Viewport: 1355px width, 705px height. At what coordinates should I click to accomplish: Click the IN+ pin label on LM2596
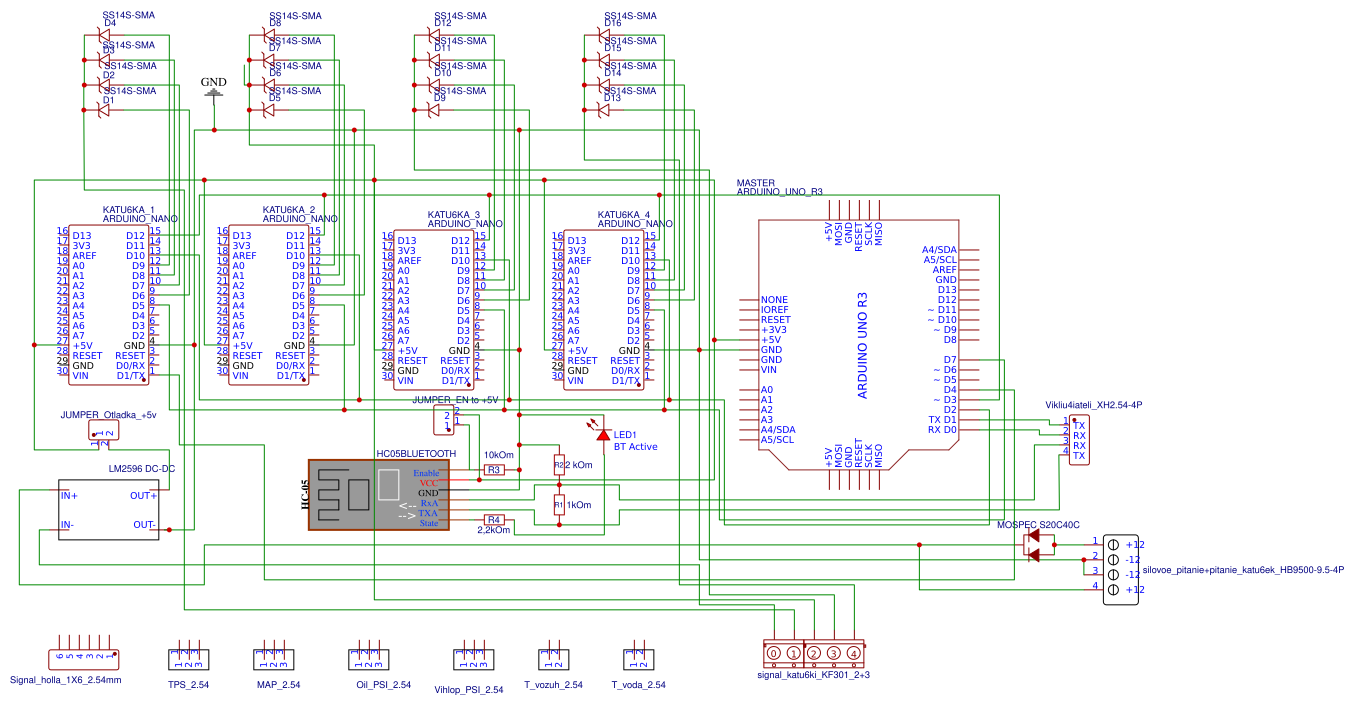[x=70, y=495]
